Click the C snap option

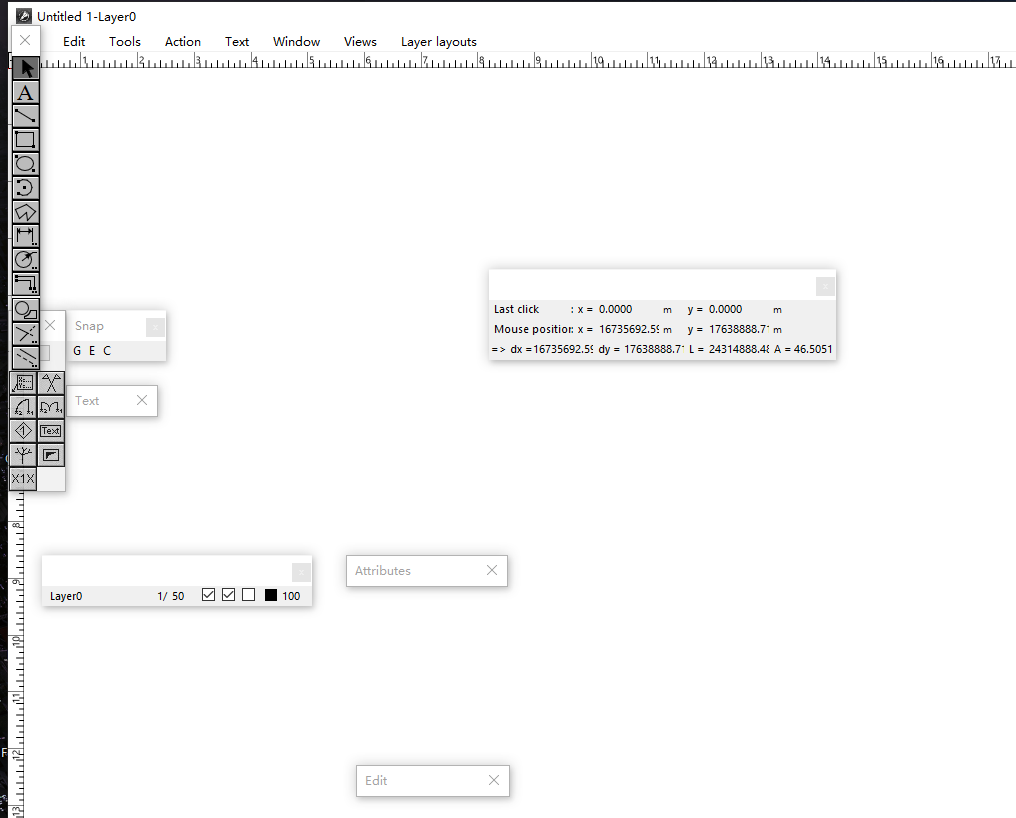point(107,351)
